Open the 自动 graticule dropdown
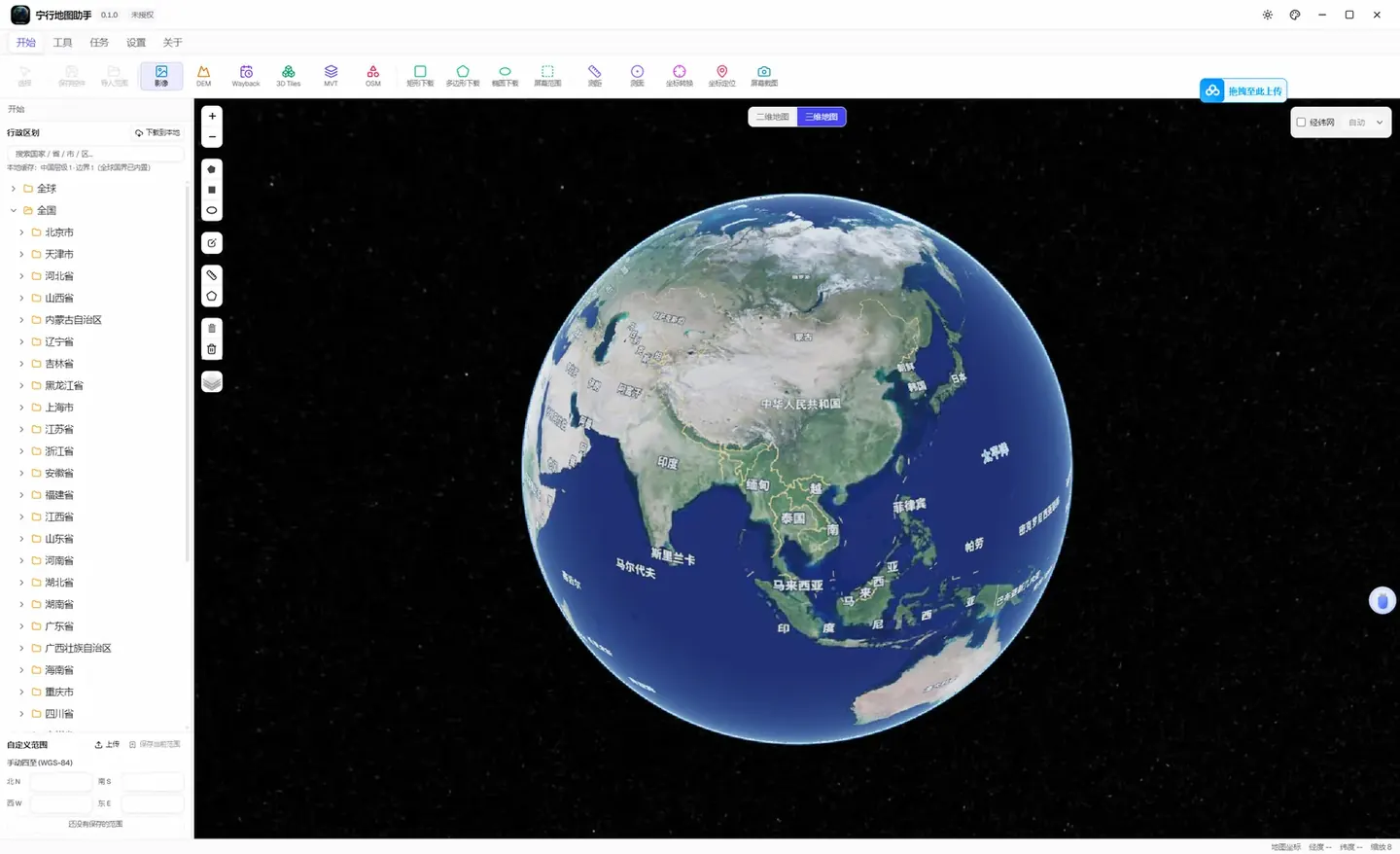This screenshot has width=1400, height=854. [1366, 123]
